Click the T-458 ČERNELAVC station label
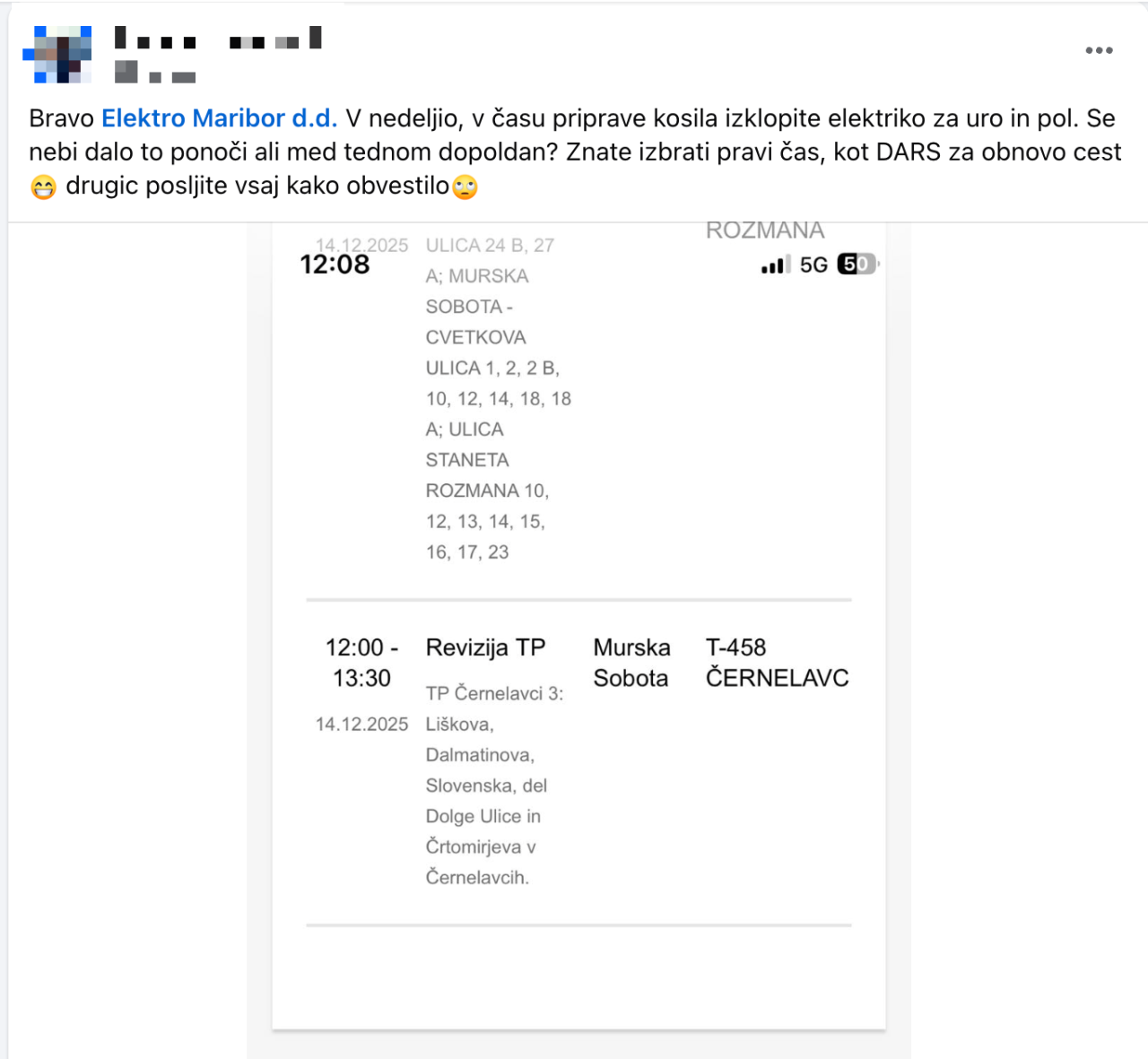Screen dimensions: 1148x1059 coord(777,663)
